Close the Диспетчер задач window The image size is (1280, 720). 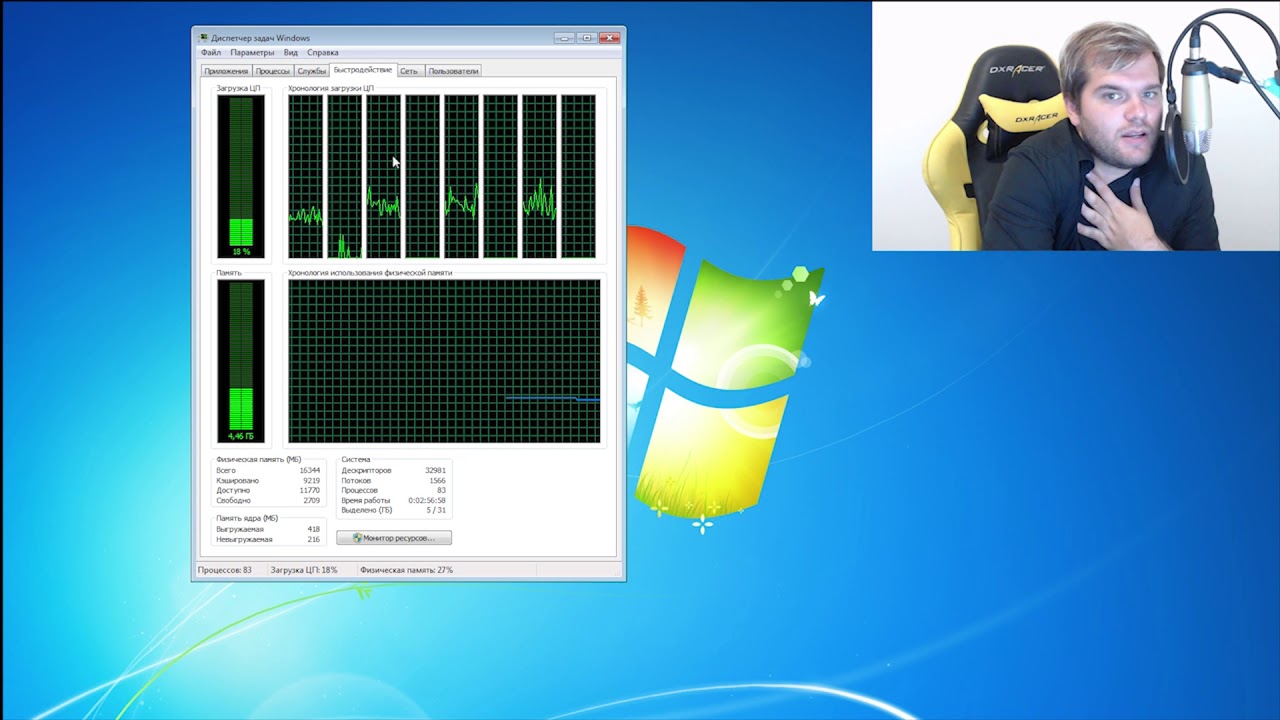[x=609, y=38]
